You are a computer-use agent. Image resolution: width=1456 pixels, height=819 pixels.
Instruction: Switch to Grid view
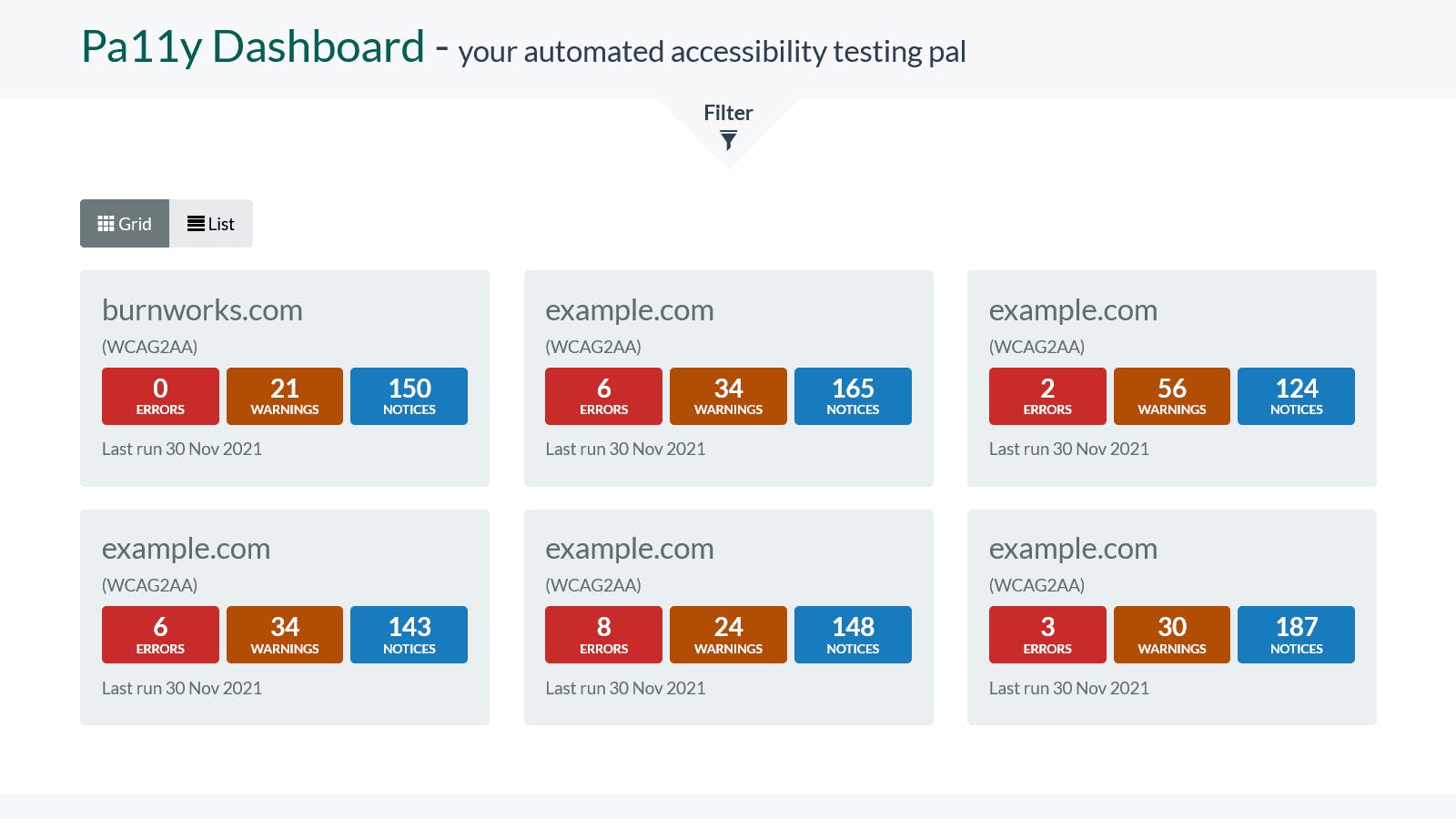[x=125, y=224]
